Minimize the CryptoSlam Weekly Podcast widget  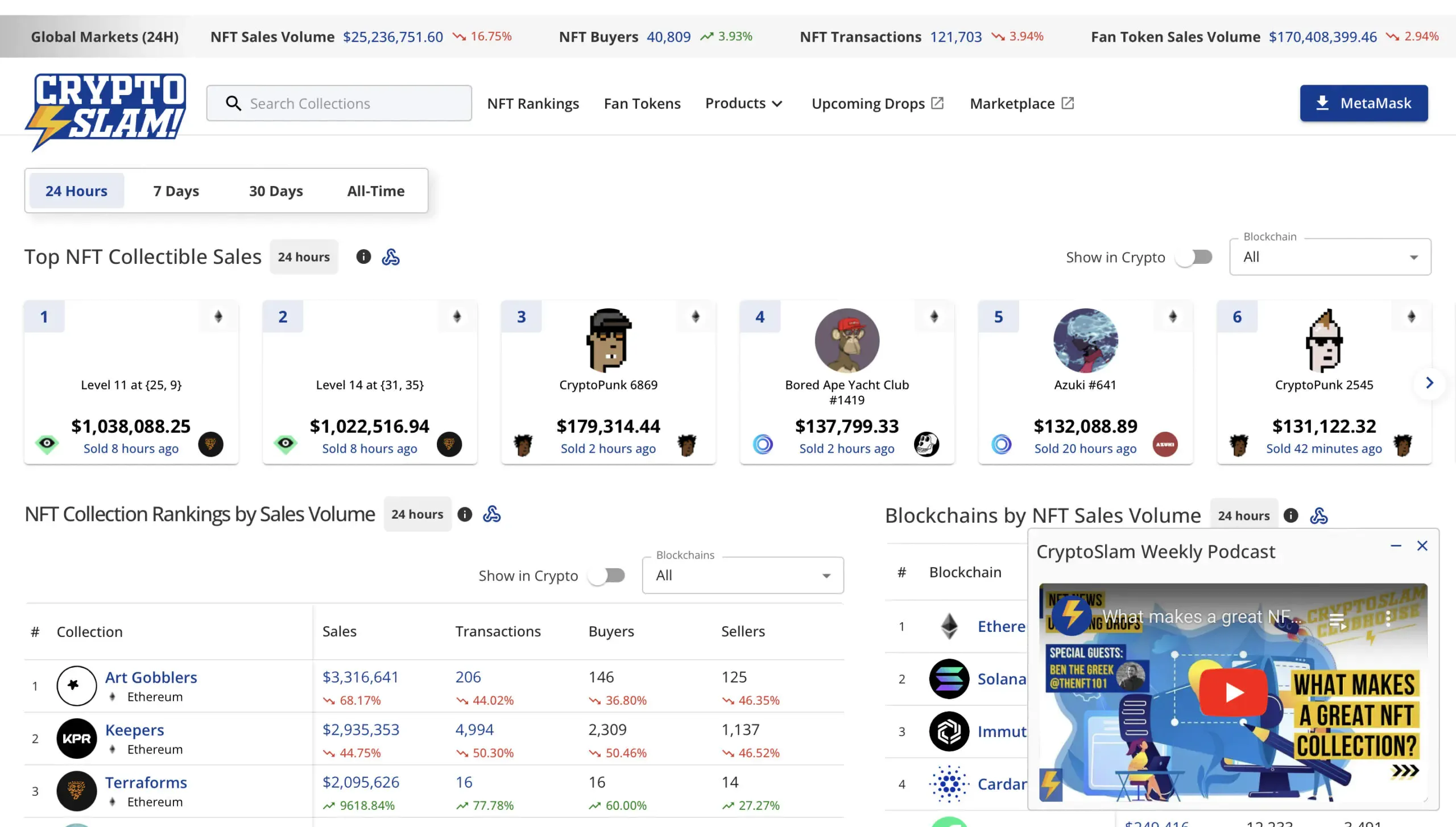pyautogui.click(x=1396, y=546)
